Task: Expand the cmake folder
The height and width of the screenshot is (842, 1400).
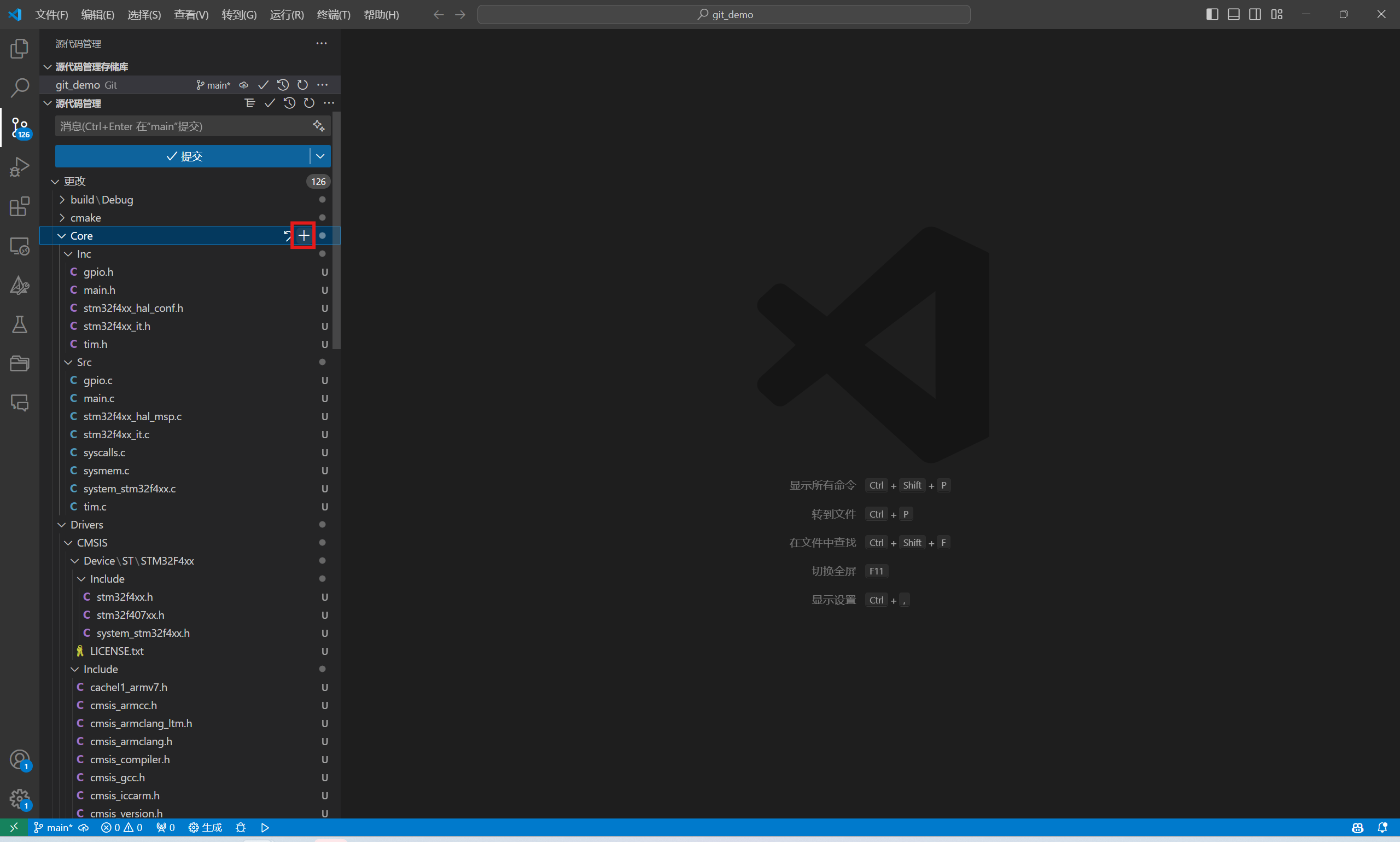Action: coord(62,218)
